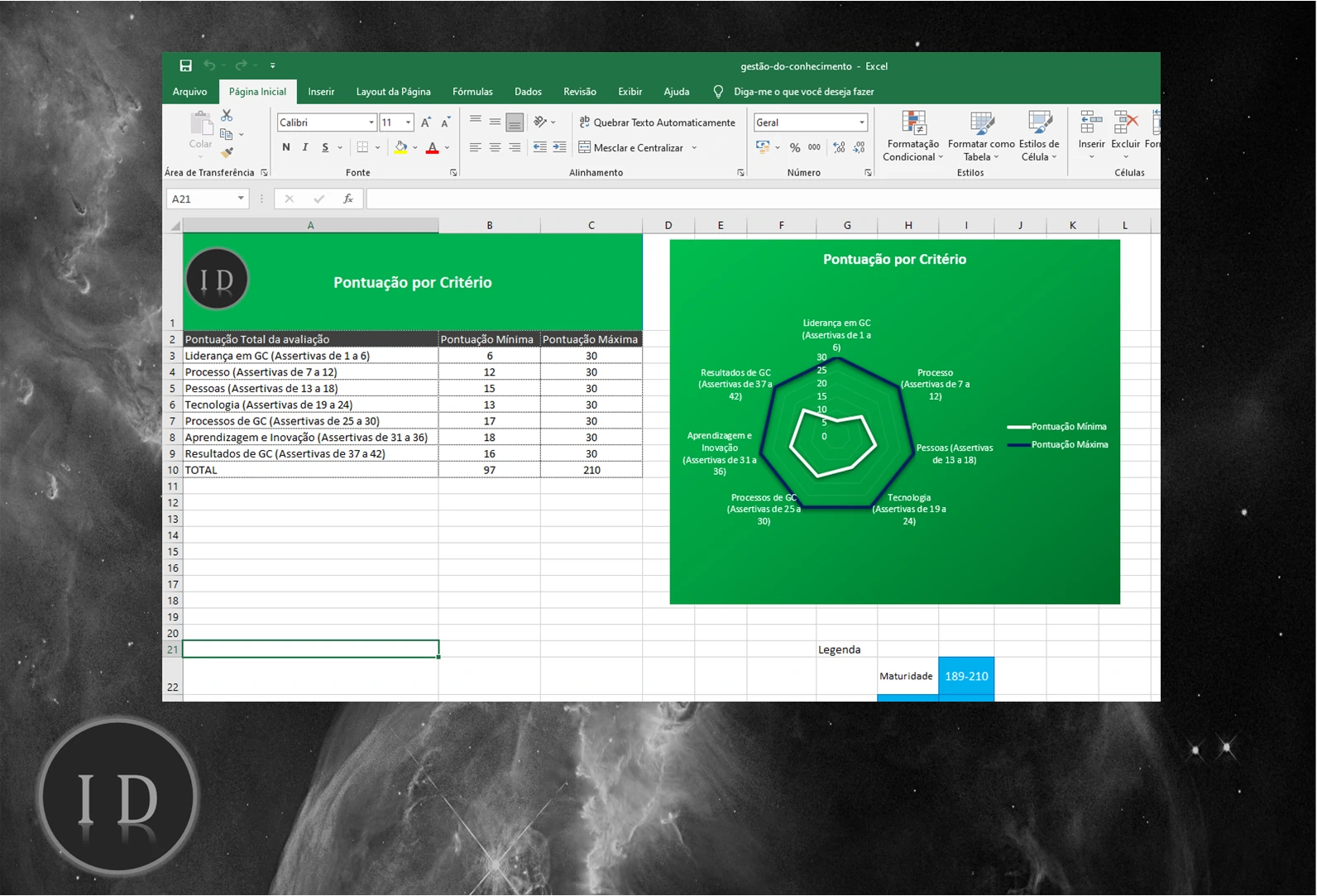
Task: Click the increase indent icon
Action: pos(559,147)
